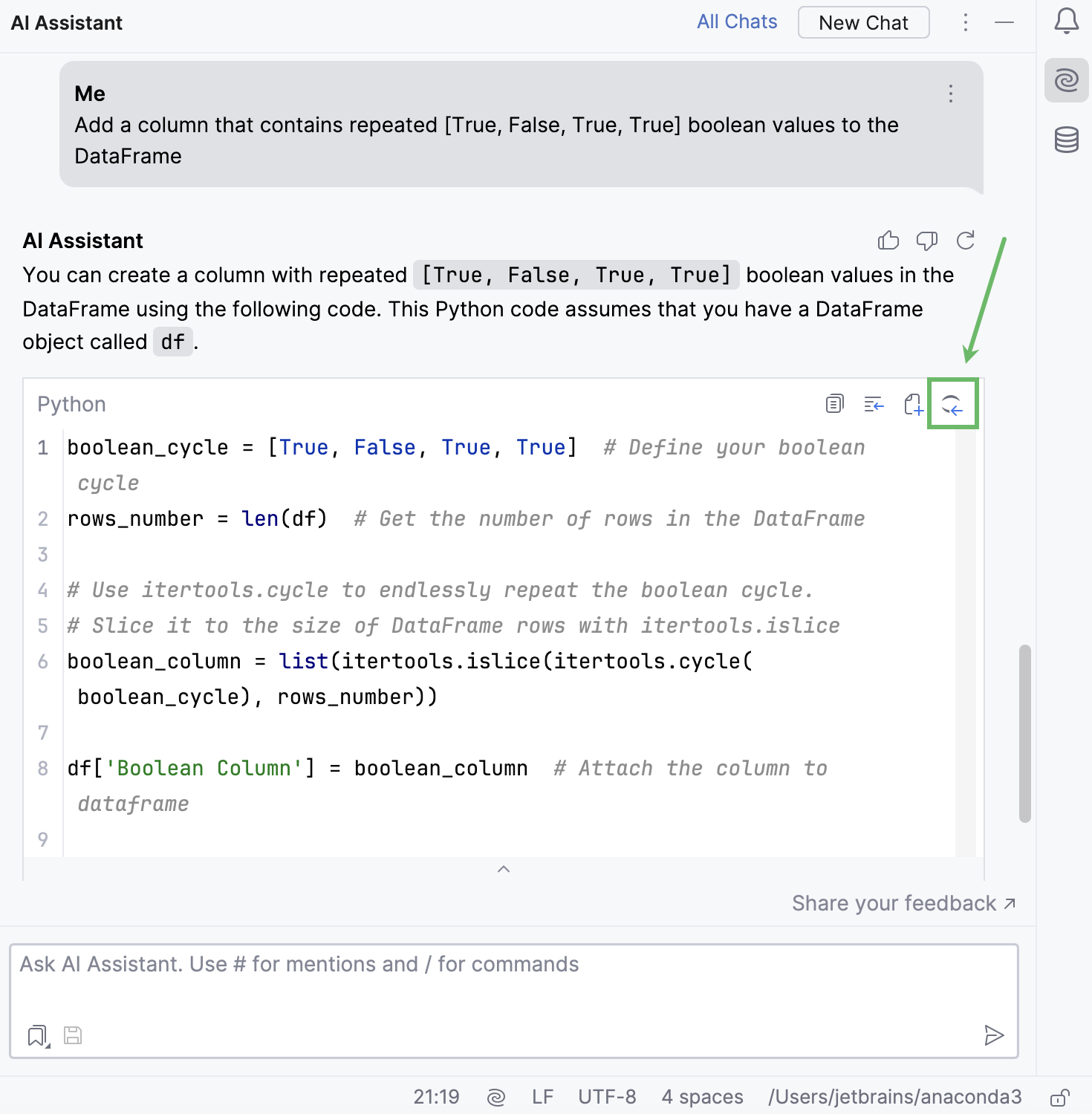Save the current prompt with the save icon
The width and height of the screenshot is (1092, 1114).
72,1035
